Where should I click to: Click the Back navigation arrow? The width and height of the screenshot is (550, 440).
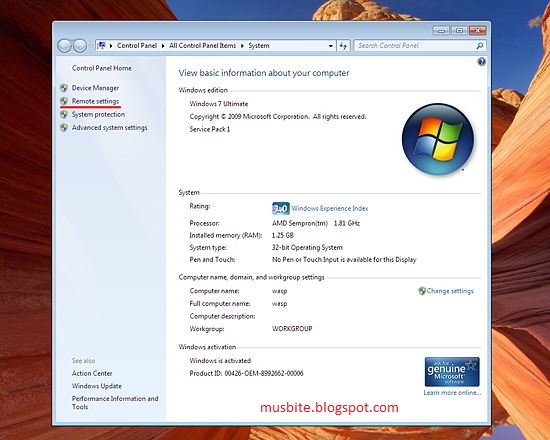[x=64, y=46]
